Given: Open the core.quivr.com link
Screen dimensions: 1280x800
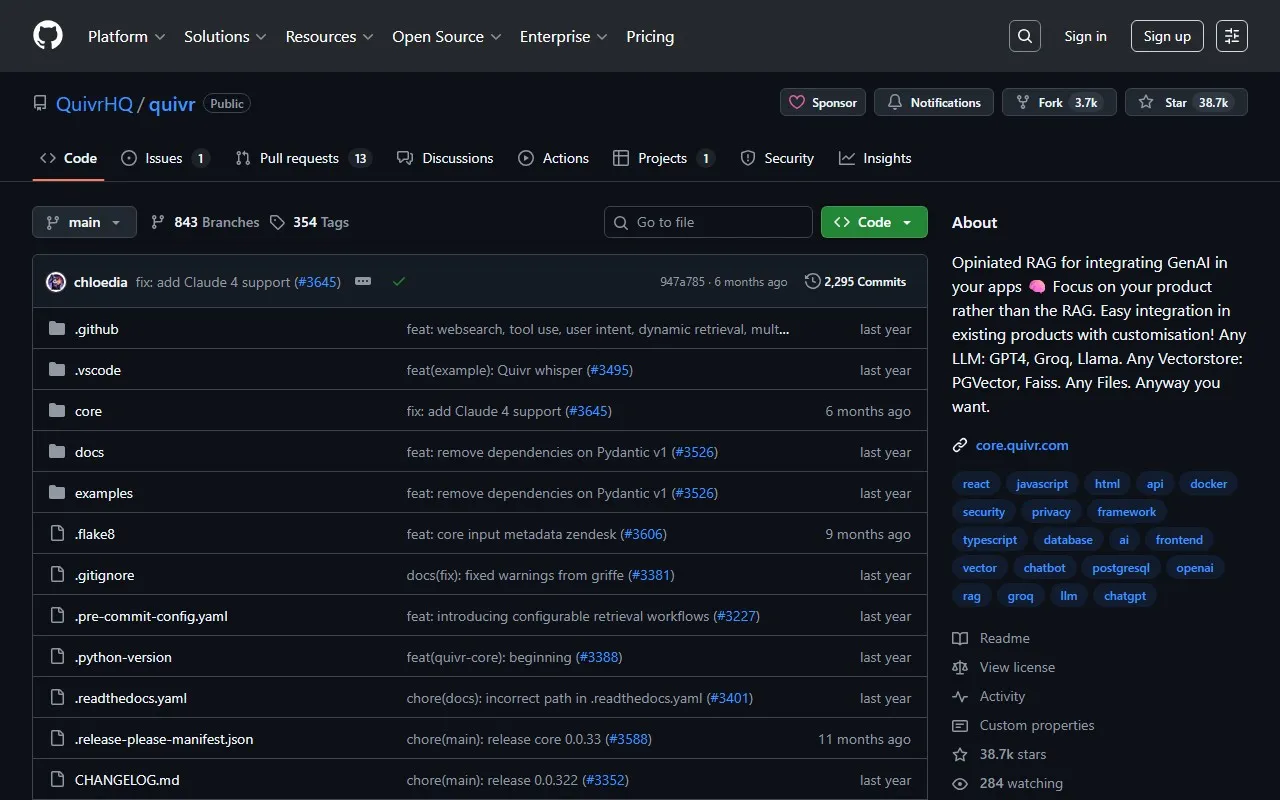Looking at the screenshot, I should 1023,445.
